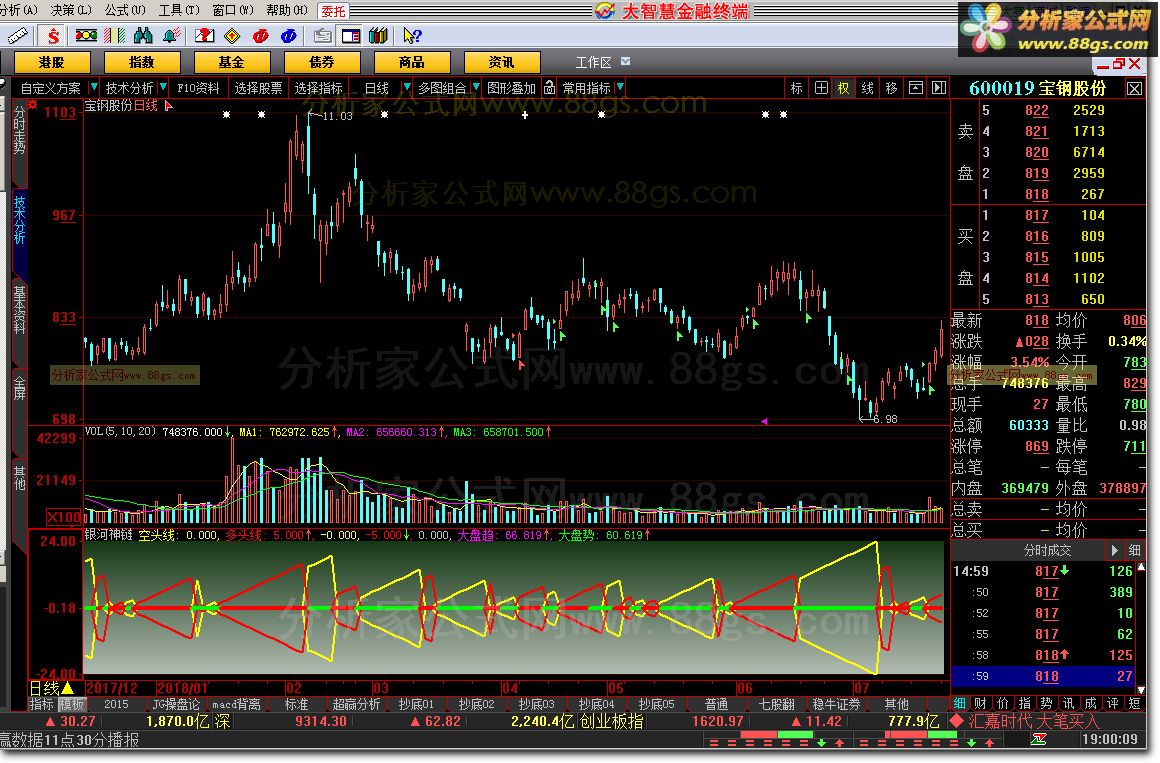Click the 债券 yellow button

pos(322,62)
